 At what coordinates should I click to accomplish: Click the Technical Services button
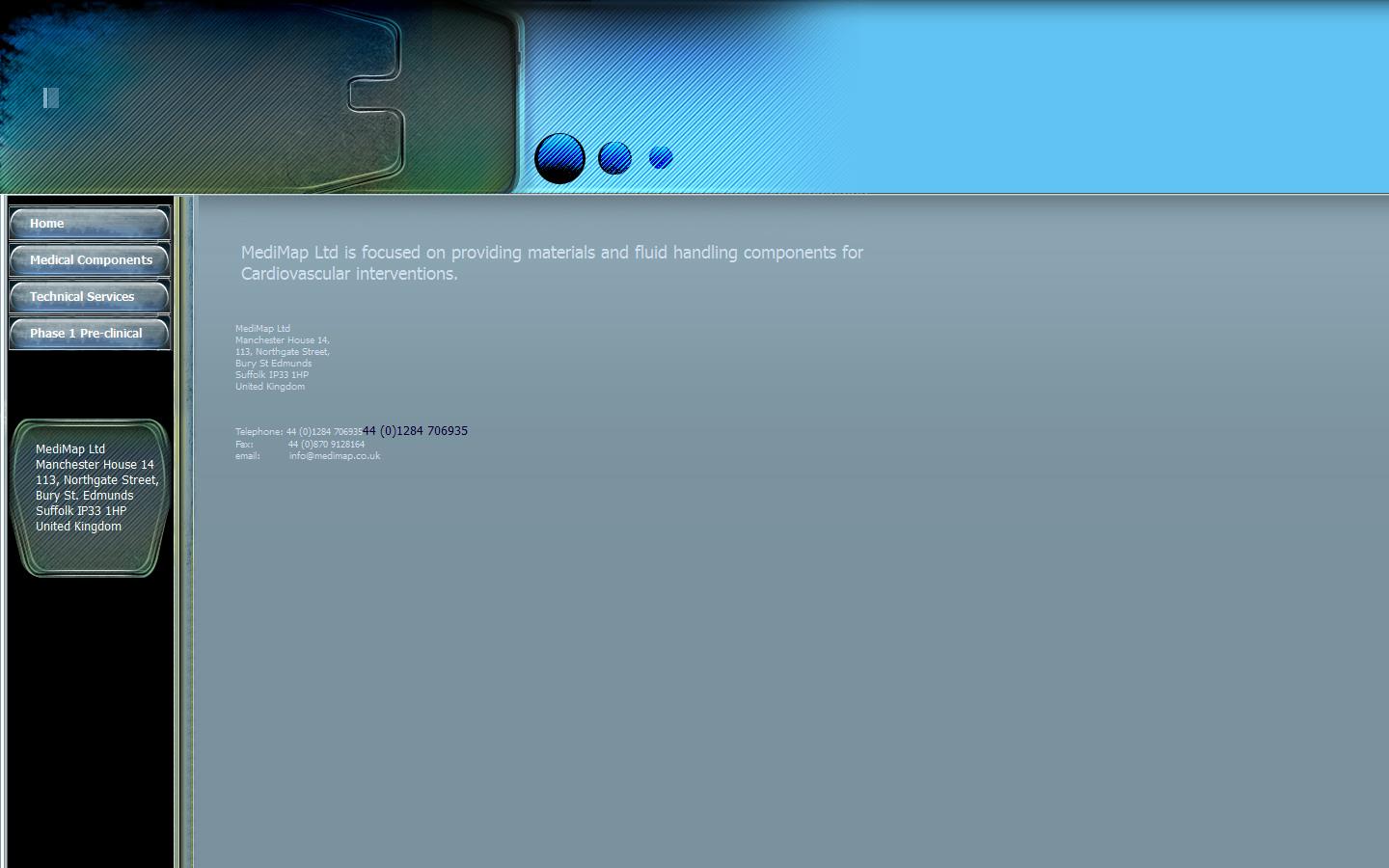[89, 296]
